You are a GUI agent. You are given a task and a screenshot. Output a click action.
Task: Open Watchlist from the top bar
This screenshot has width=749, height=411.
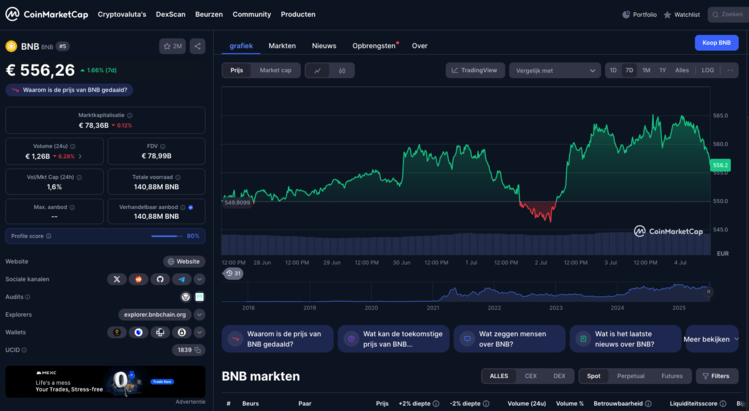point(682,15)
